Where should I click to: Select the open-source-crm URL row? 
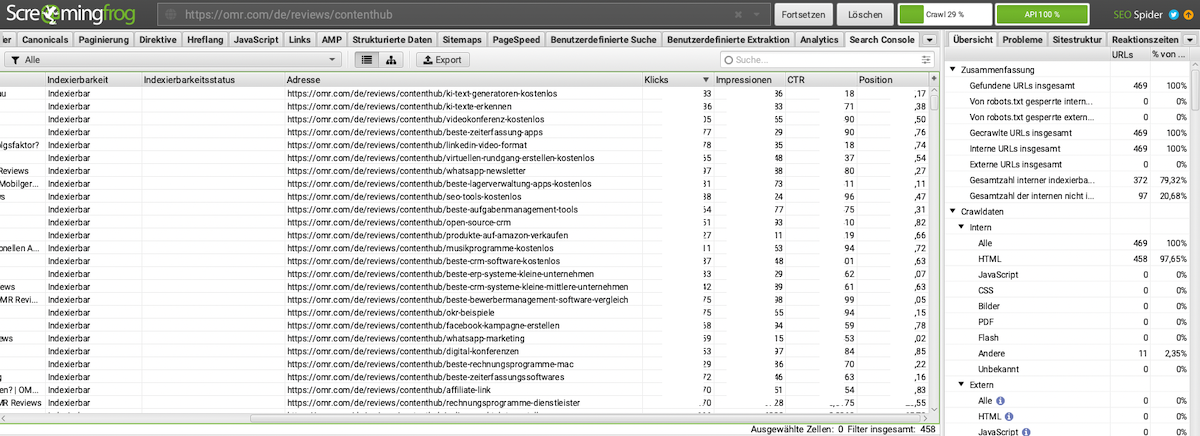point(464,223)
